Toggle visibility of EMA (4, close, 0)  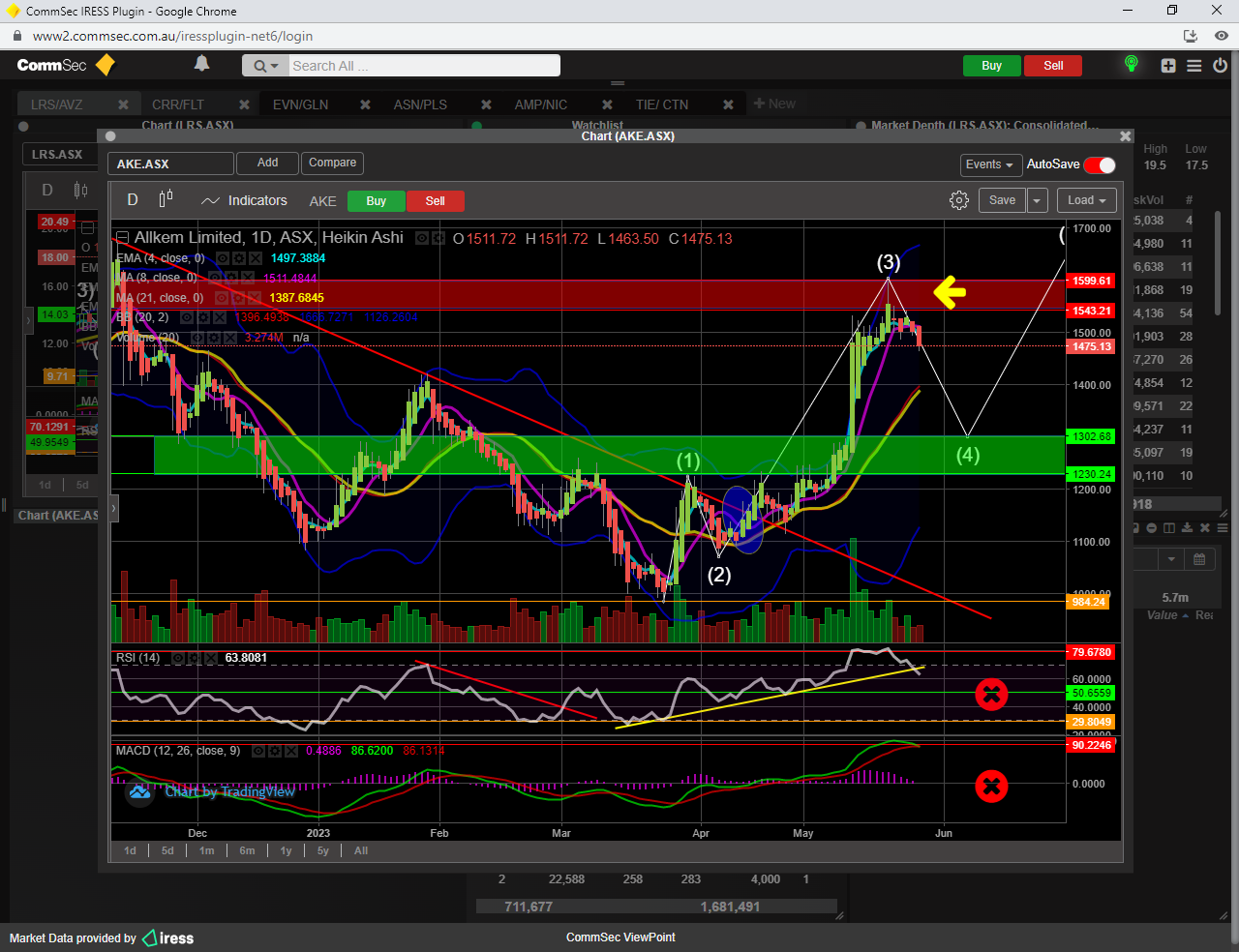(x=223, y=258)
